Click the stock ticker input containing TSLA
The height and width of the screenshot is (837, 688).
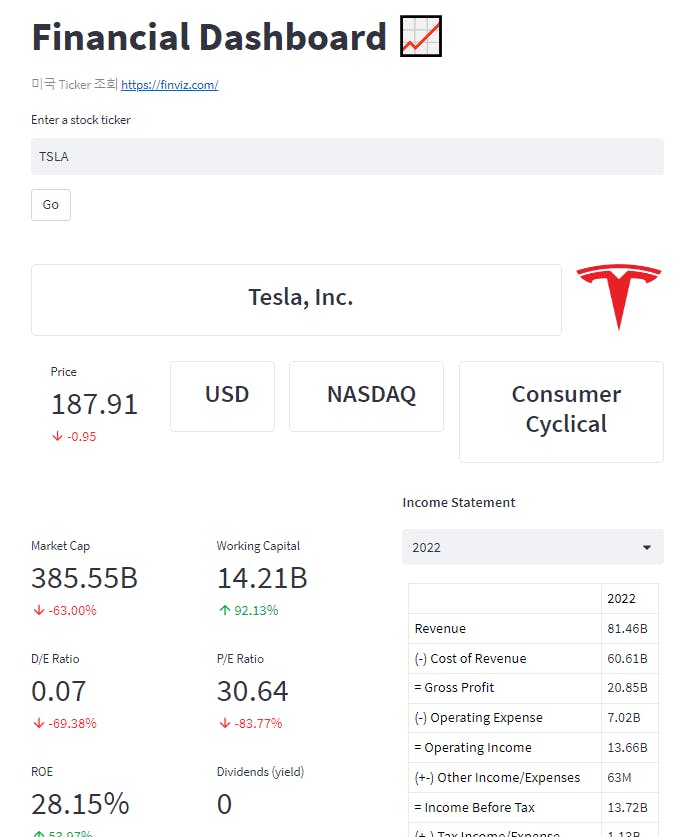[347, 156]
